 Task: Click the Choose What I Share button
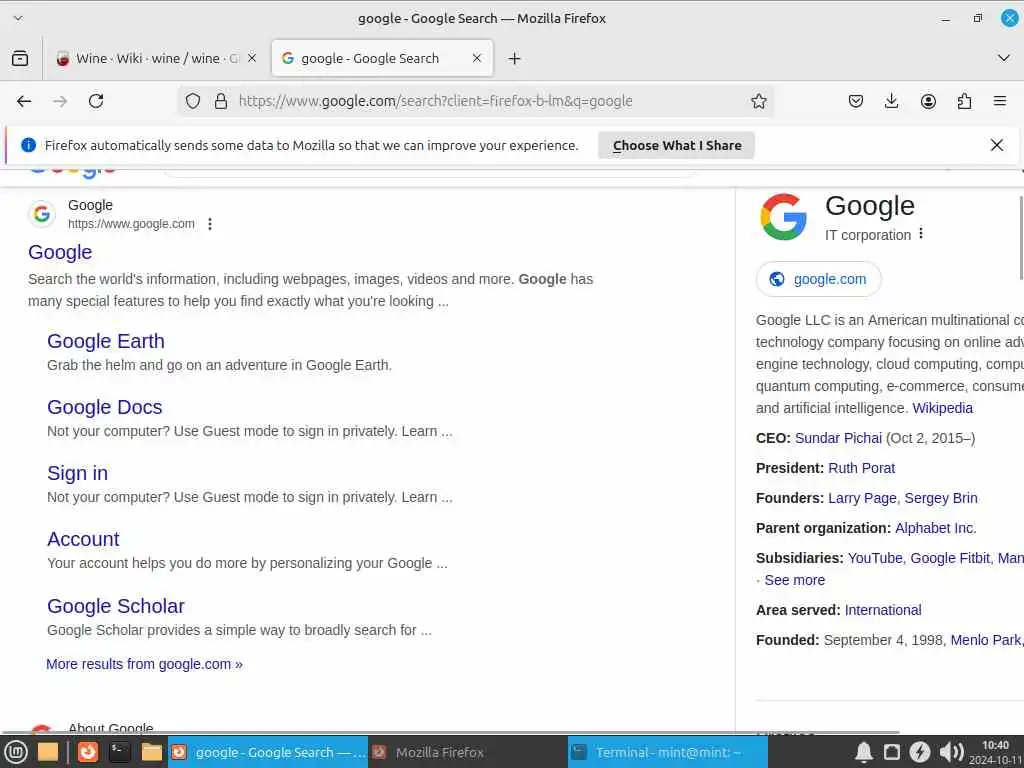tap(677, 145)
